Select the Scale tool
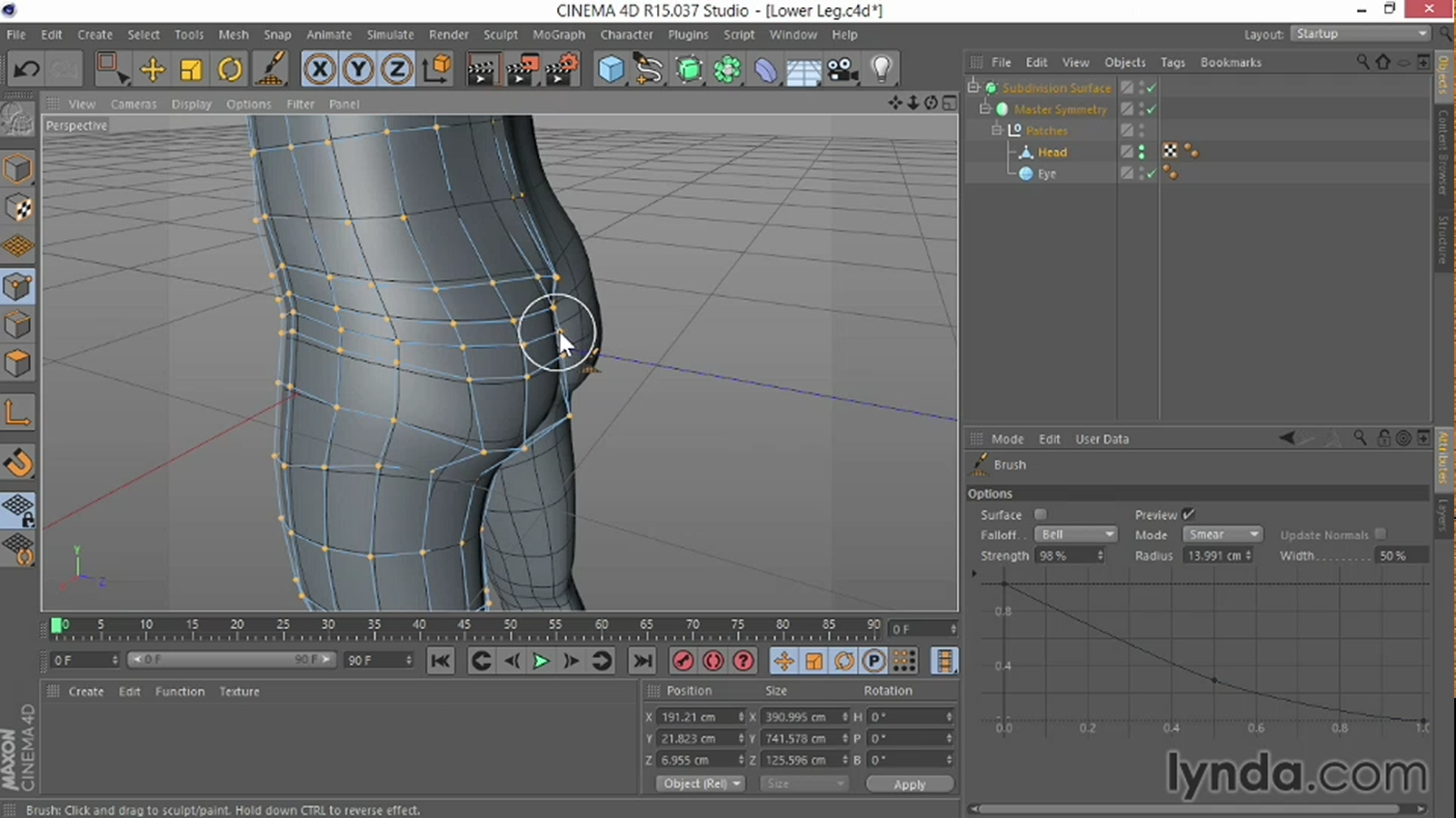This screenshot has width=1456, height=818. [x=191, y=70]
